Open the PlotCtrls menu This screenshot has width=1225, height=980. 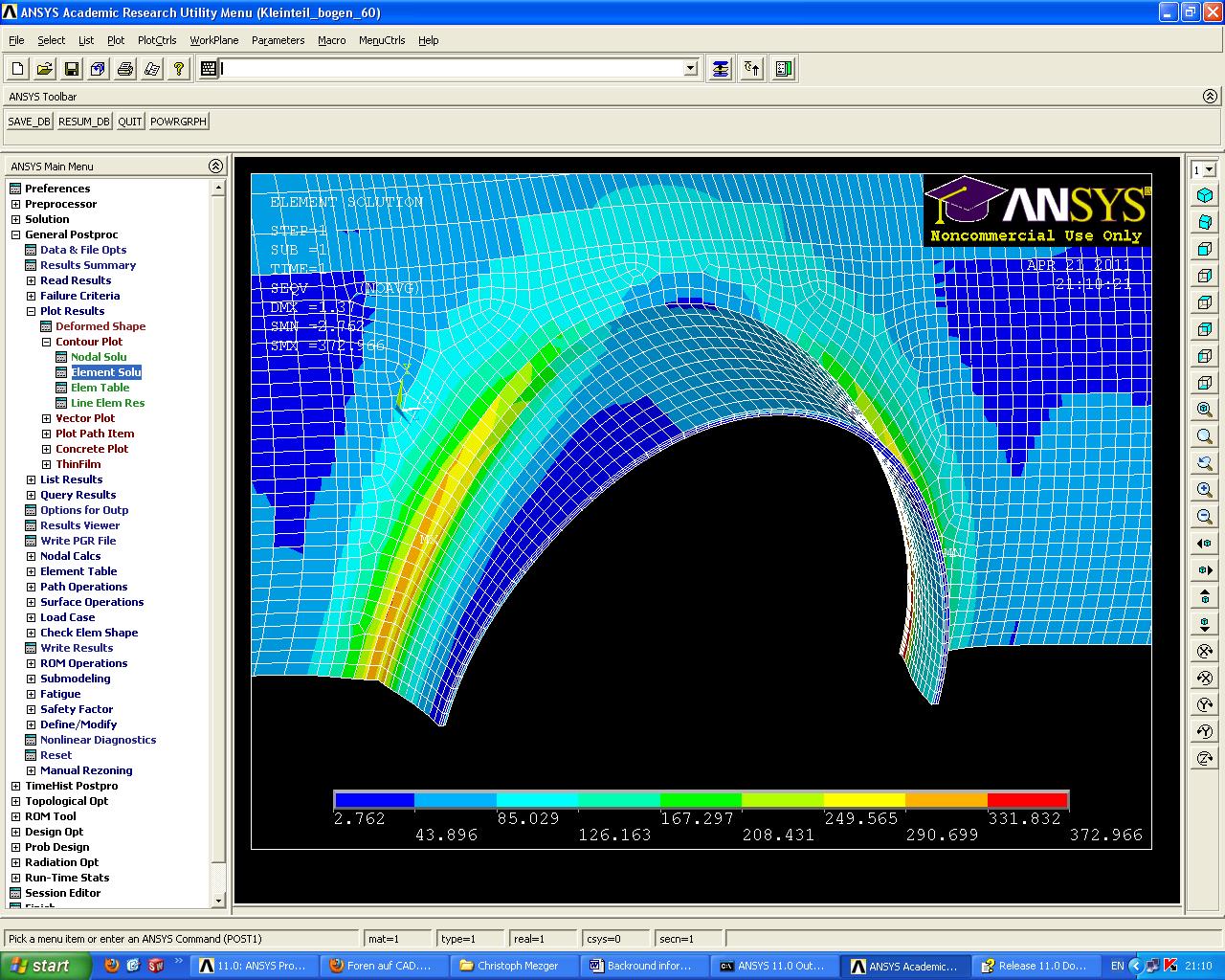(157, 40)
